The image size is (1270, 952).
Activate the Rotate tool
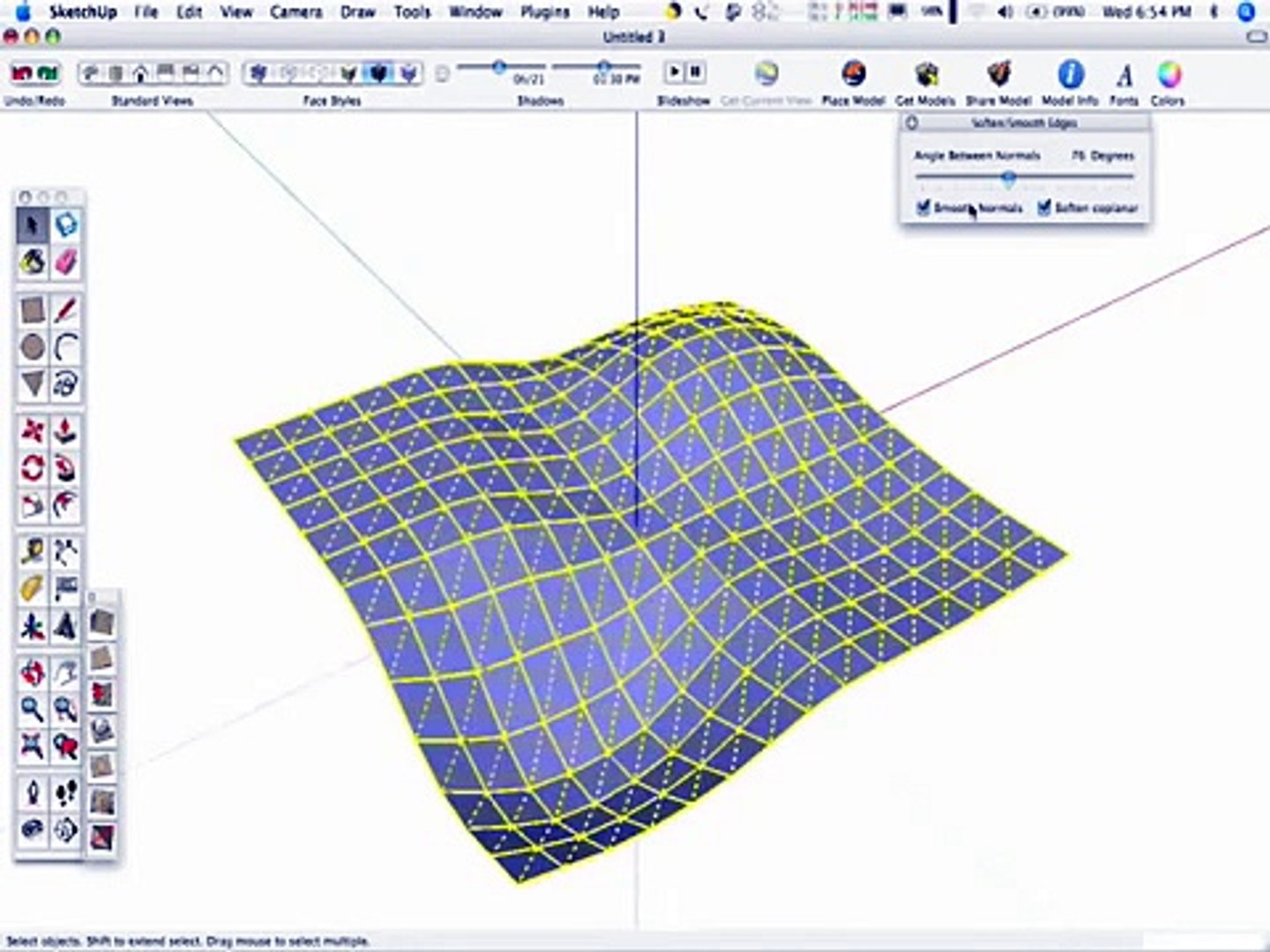[33, 468]
